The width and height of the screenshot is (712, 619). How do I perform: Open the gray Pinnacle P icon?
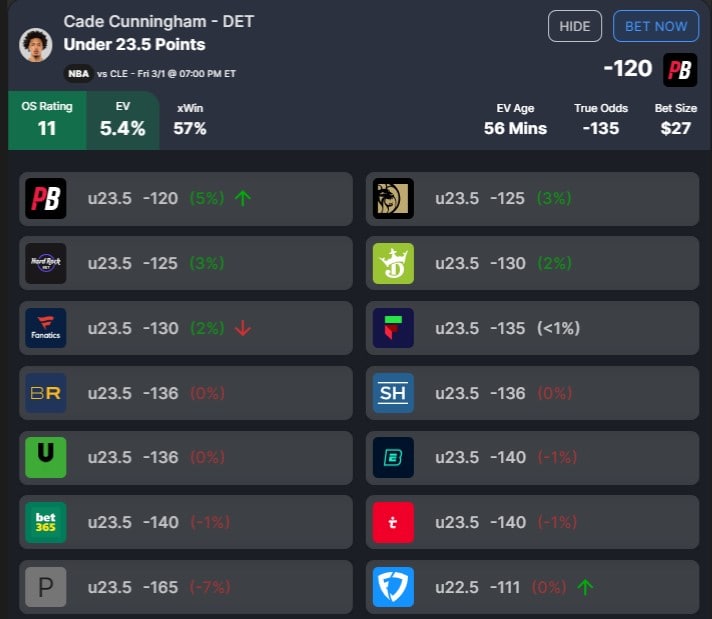coord(46,587)
